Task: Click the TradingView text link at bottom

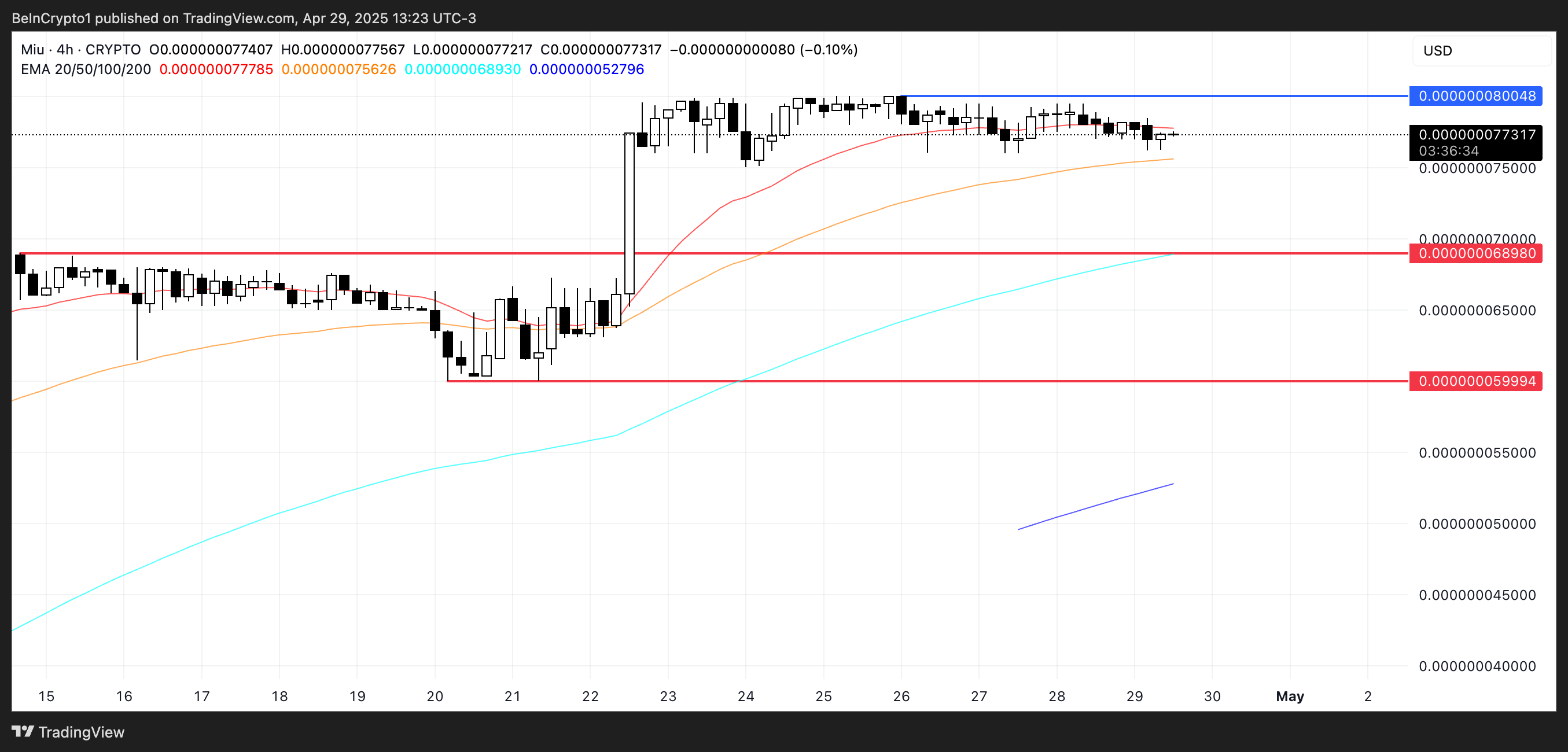Action: [81, 732]
